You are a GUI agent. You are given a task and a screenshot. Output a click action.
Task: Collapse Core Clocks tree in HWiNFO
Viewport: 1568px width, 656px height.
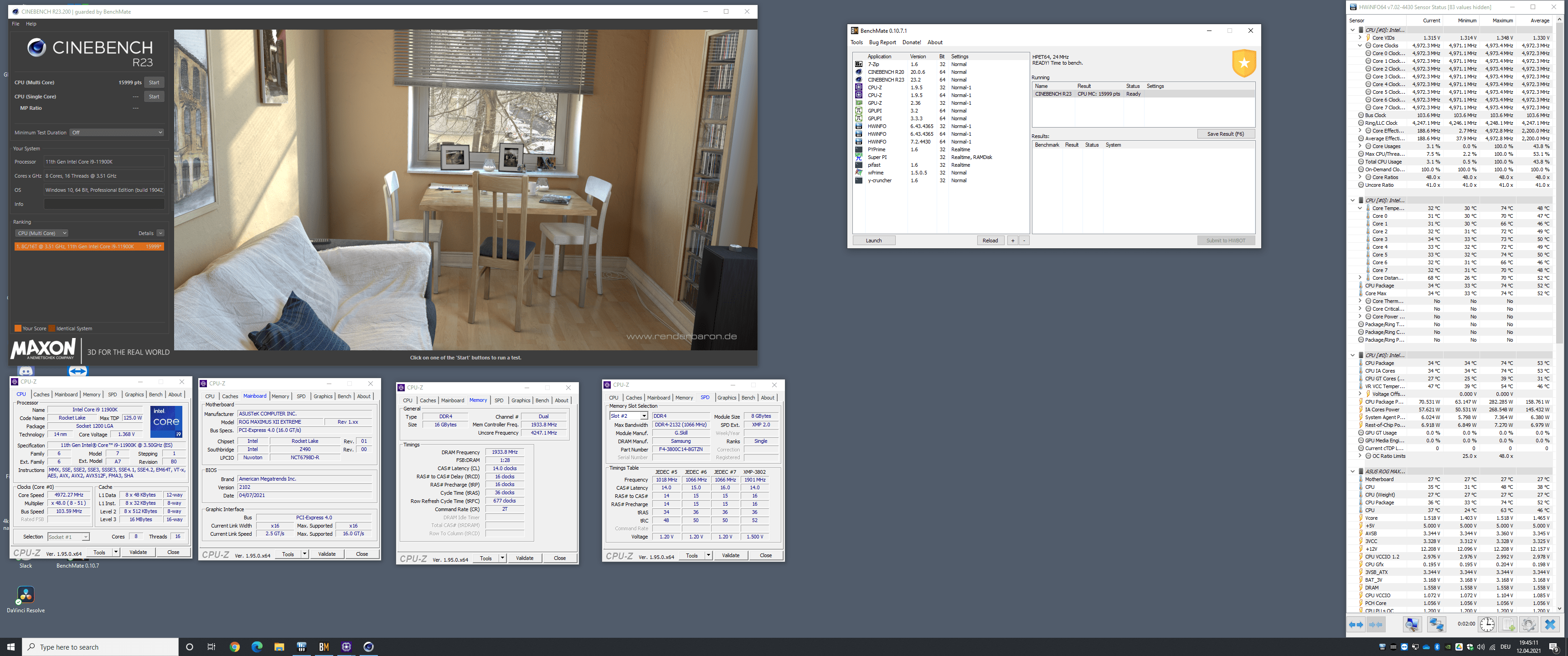click(1360, 46)
